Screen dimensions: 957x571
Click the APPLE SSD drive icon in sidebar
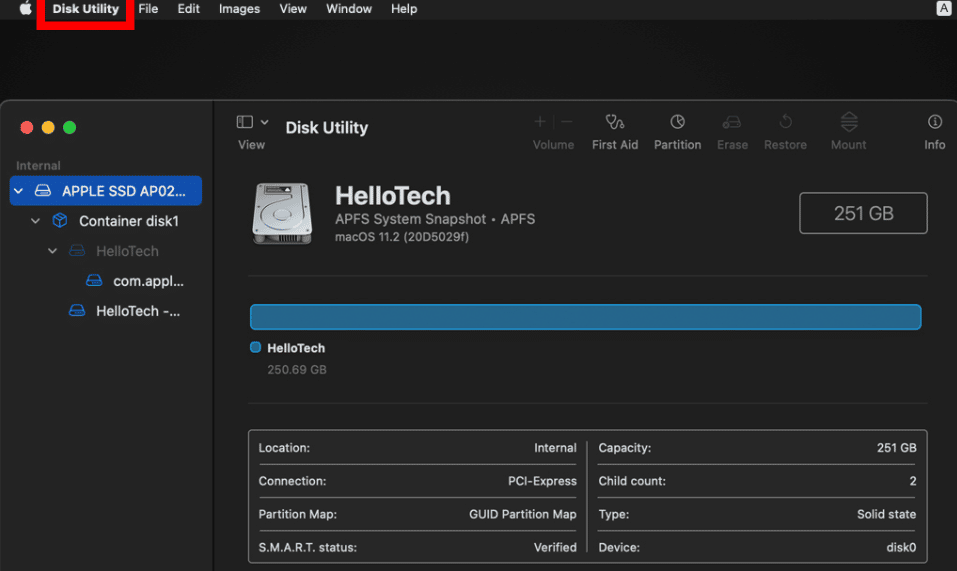coord(43,191)
